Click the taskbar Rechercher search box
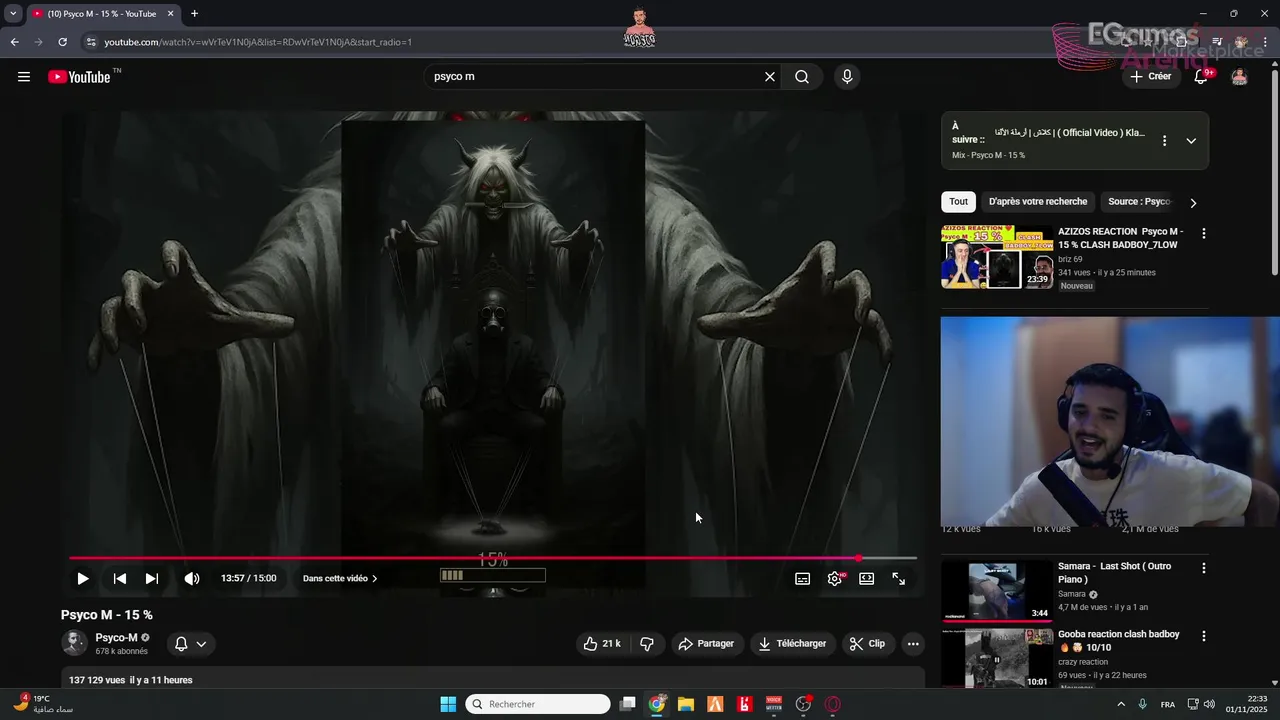1280x720 pixels. pos(538,704)
